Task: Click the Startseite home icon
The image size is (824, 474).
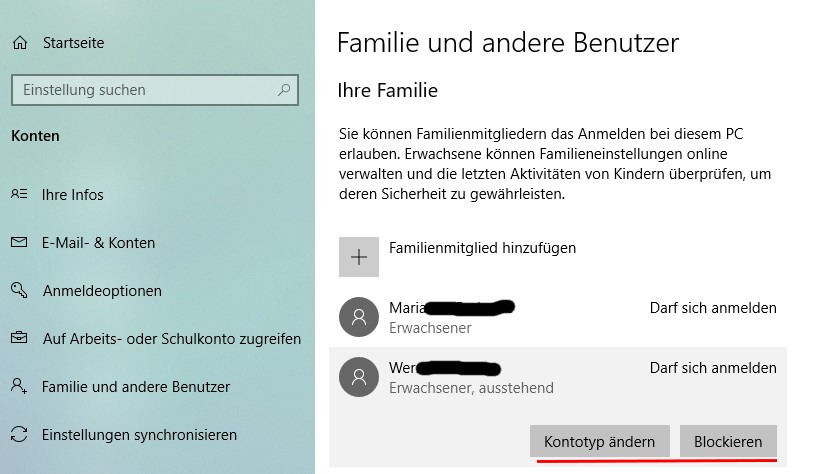Action: pyautogui.click(x=19, y=43)
